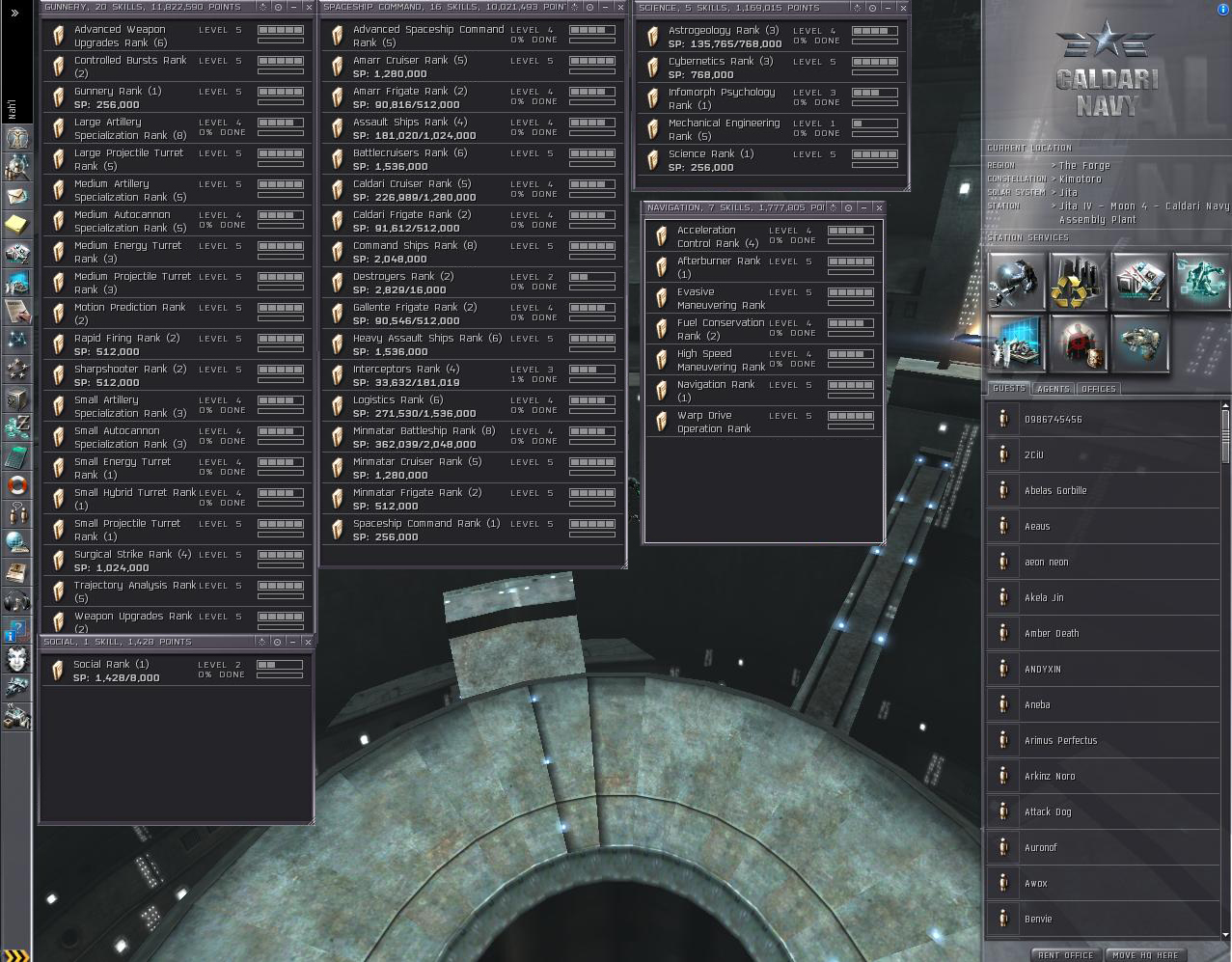1232x962 pixels.
Task: Open the Reprocessing Plant station service
Action: tap(1078, 281)
